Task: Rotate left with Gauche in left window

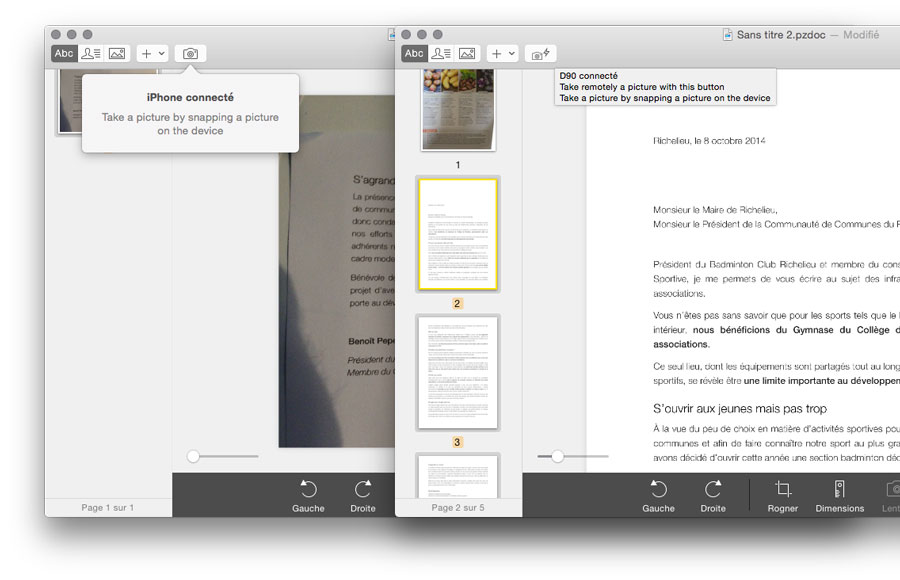Action: coord(308,496)
